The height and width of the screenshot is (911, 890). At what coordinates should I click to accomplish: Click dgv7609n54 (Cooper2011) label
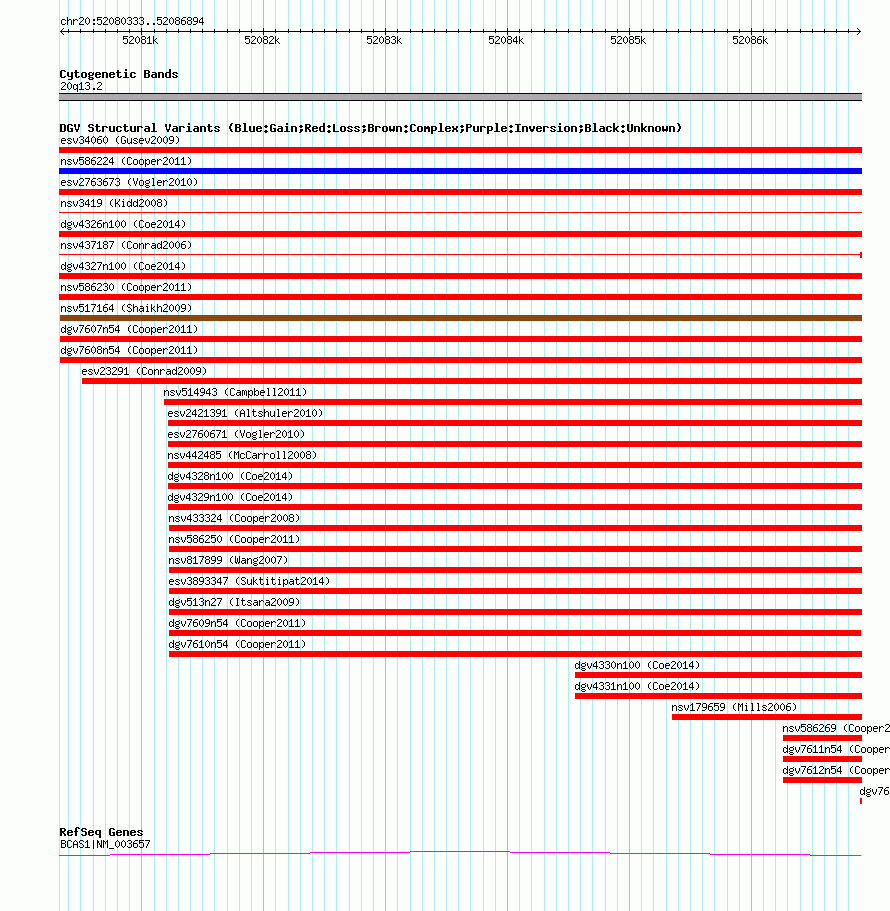pos(237,623)
